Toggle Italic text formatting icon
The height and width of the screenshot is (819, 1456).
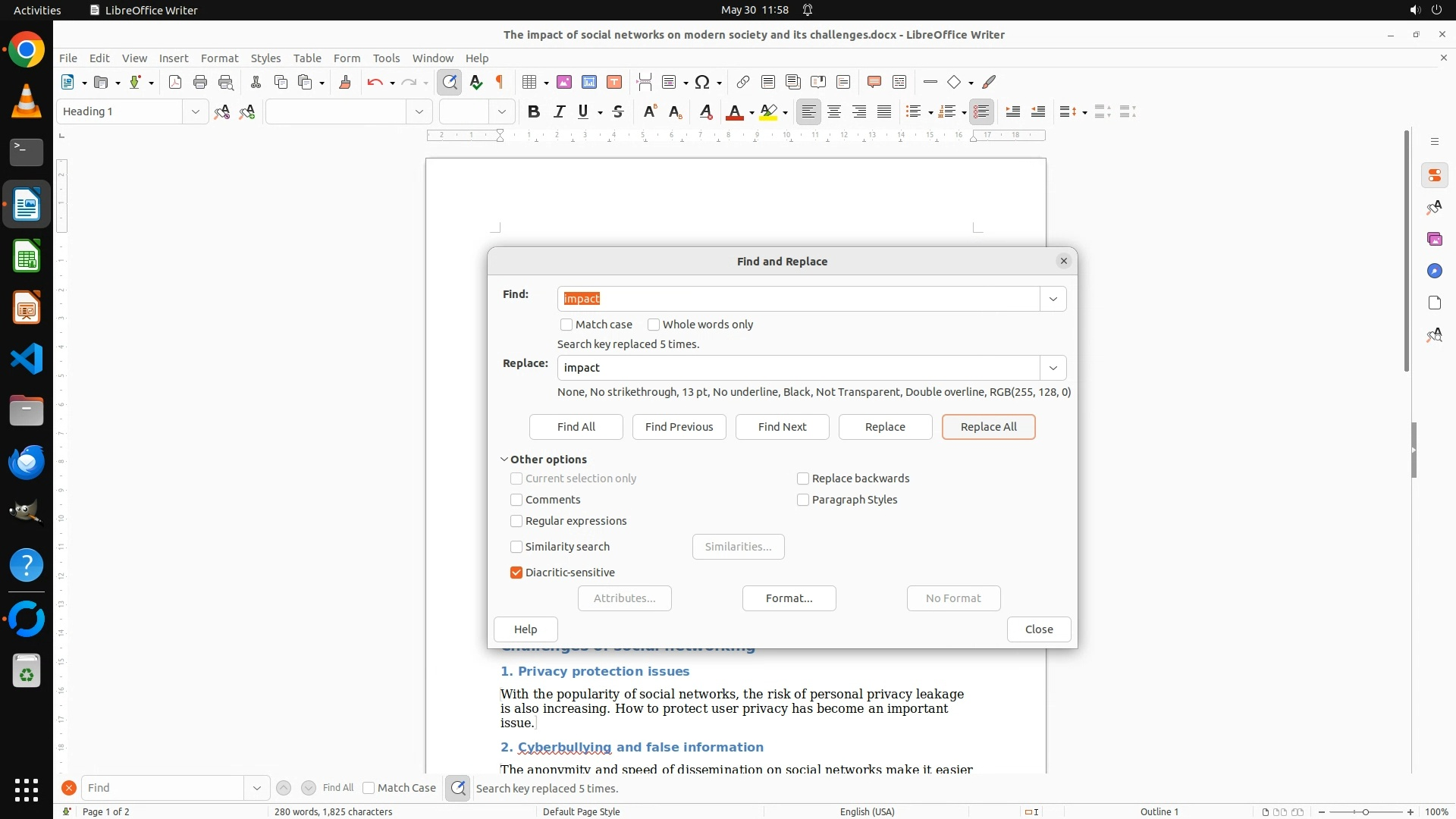(560, 112)
